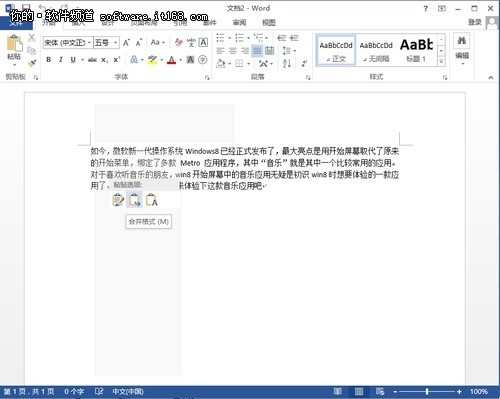
Task: Click Increase Indent icon
Action: 294,38
